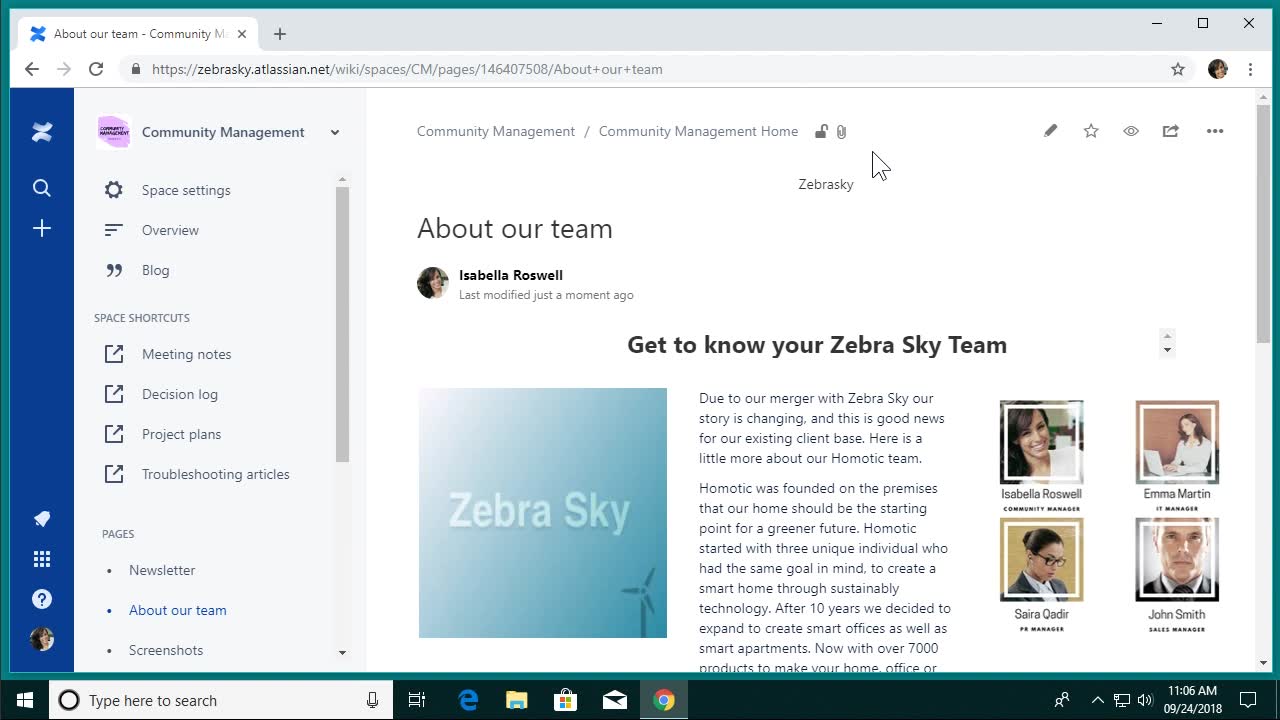1280x720 pixels.
Task: Click the Zebra Sky banner image
Action: coord(543,513)
